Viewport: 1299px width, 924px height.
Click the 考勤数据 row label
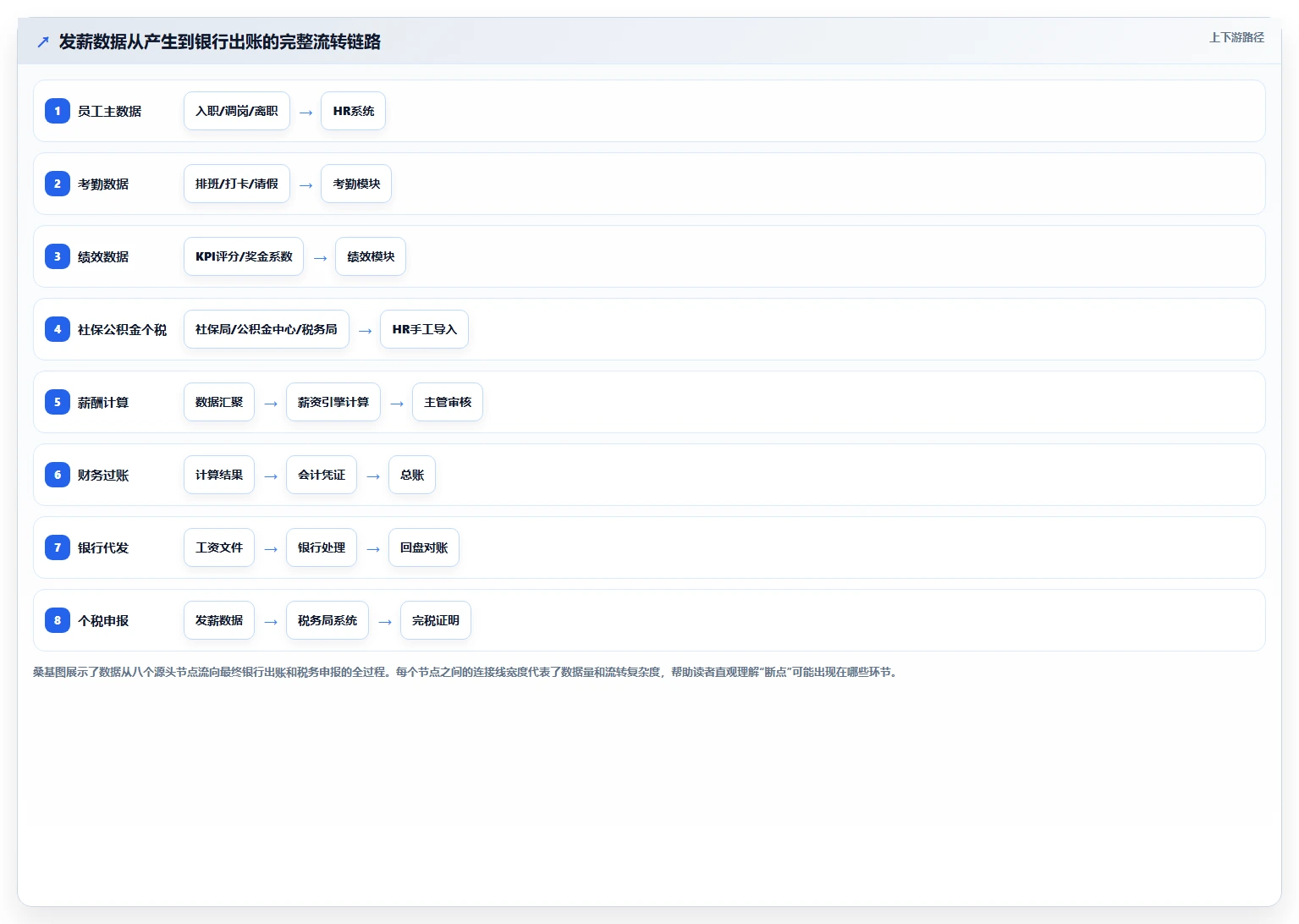click(x=103, y=184)
